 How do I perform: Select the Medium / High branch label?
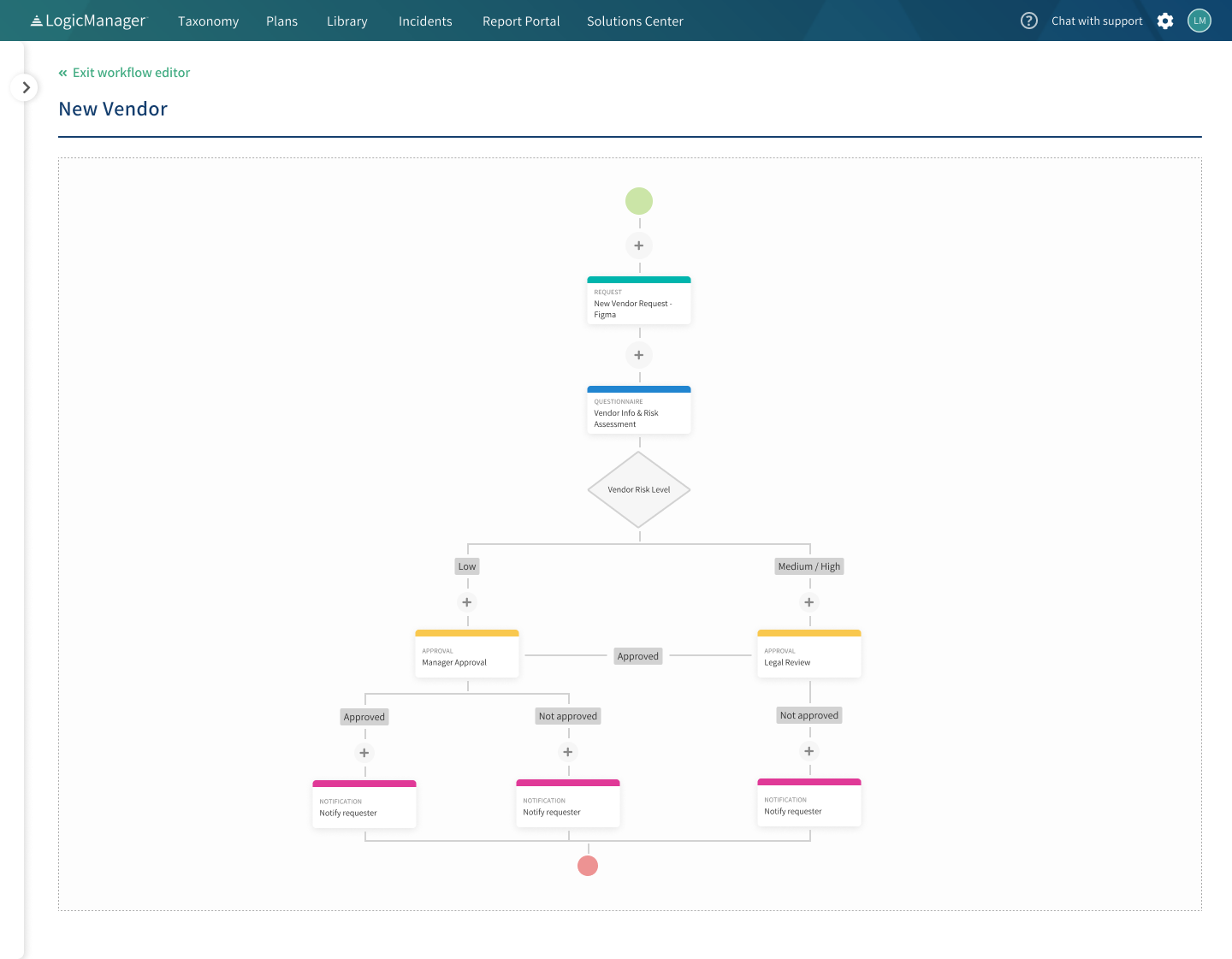(808, 565)
